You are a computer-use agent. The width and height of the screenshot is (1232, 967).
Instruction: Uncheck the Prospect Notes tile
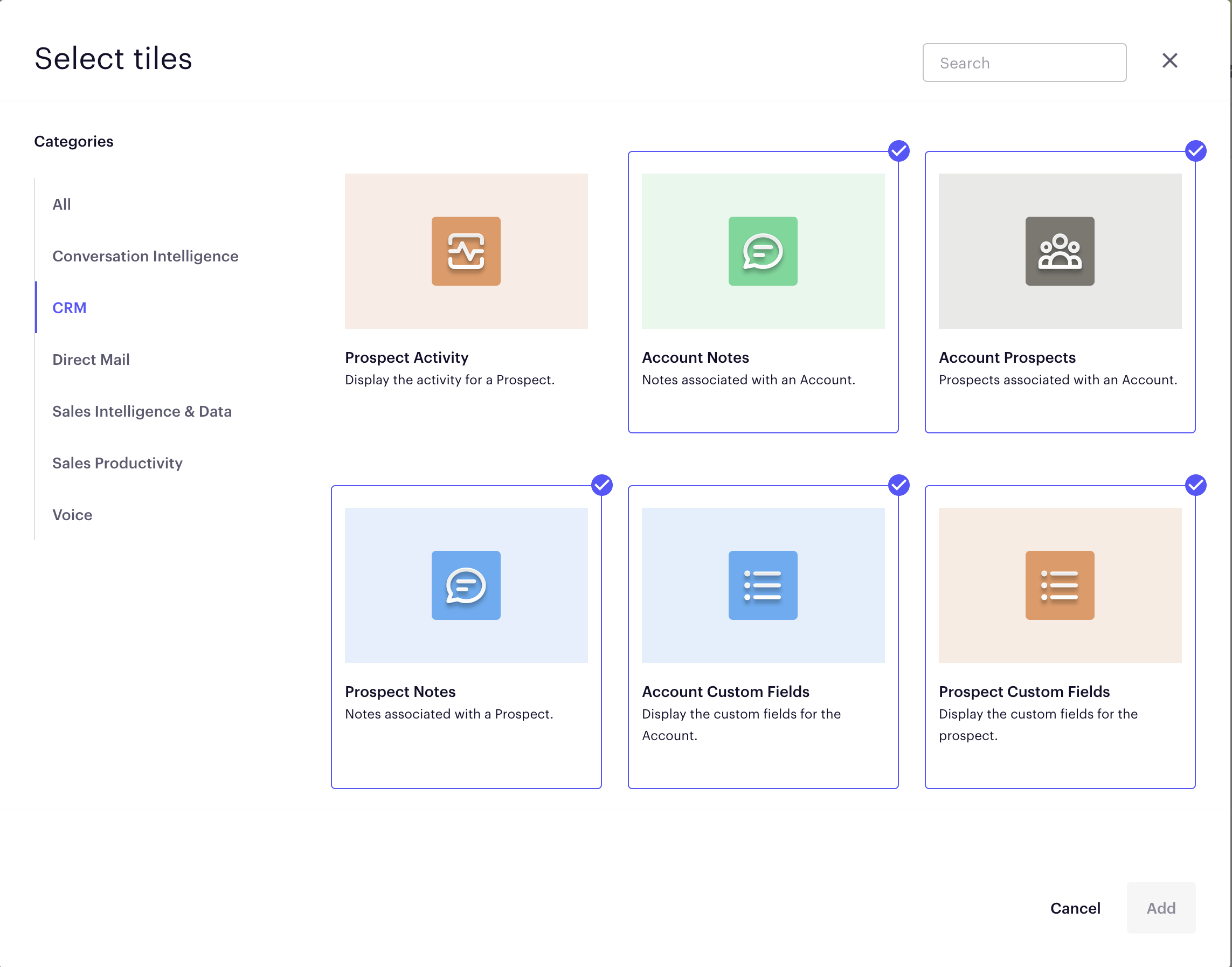click(601, 485)
